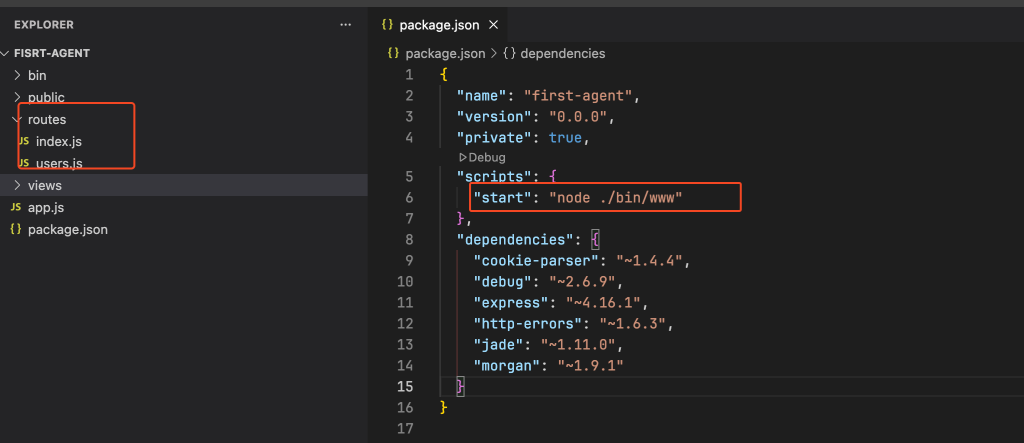Image resolution: width=1024 pixels, height=443 pixels.
Task: Click package.json braces icon in Explorer tree
Action: pyautogui.click(x=16, y=229)
